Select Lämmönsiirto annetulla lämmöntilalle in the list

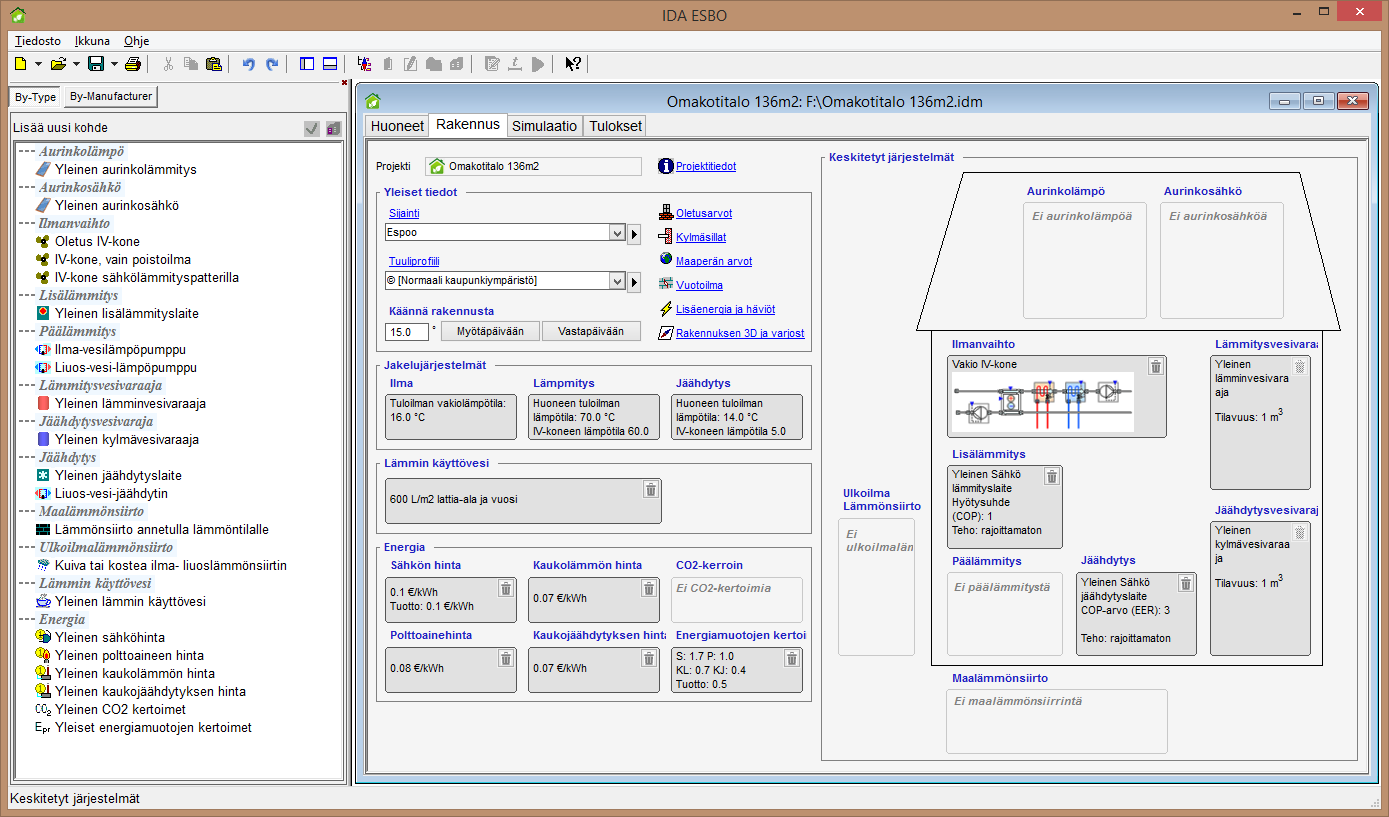click(x=162, y=530)
